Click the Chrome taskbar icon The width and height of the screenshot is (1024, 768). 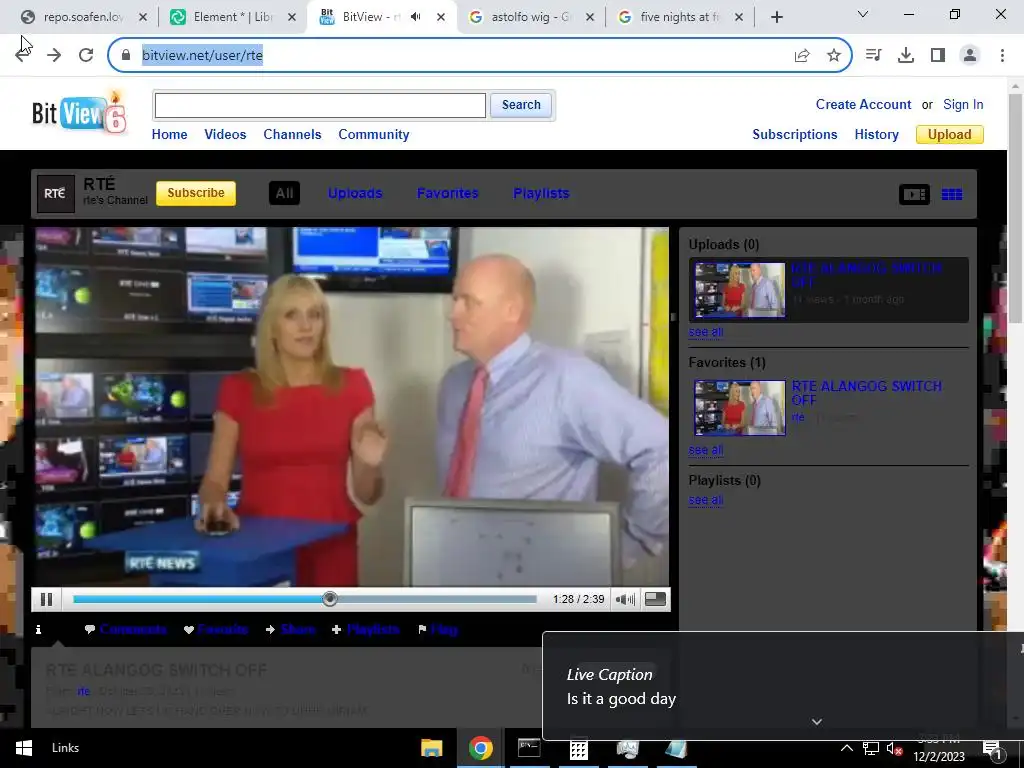(x=480, y=748)
